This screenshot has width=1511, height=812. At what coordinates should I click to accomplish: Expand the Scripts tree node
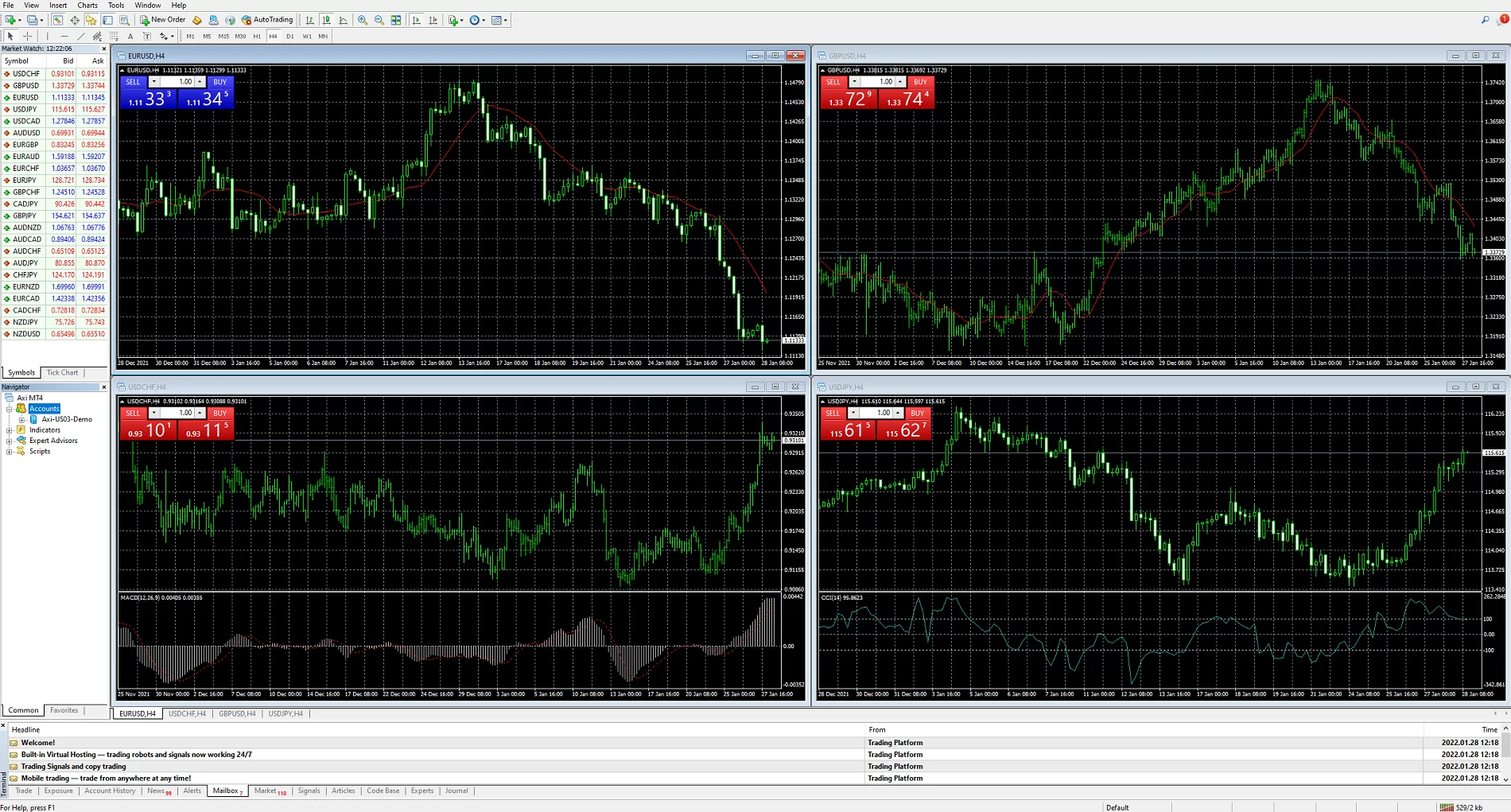coord(10,452)
